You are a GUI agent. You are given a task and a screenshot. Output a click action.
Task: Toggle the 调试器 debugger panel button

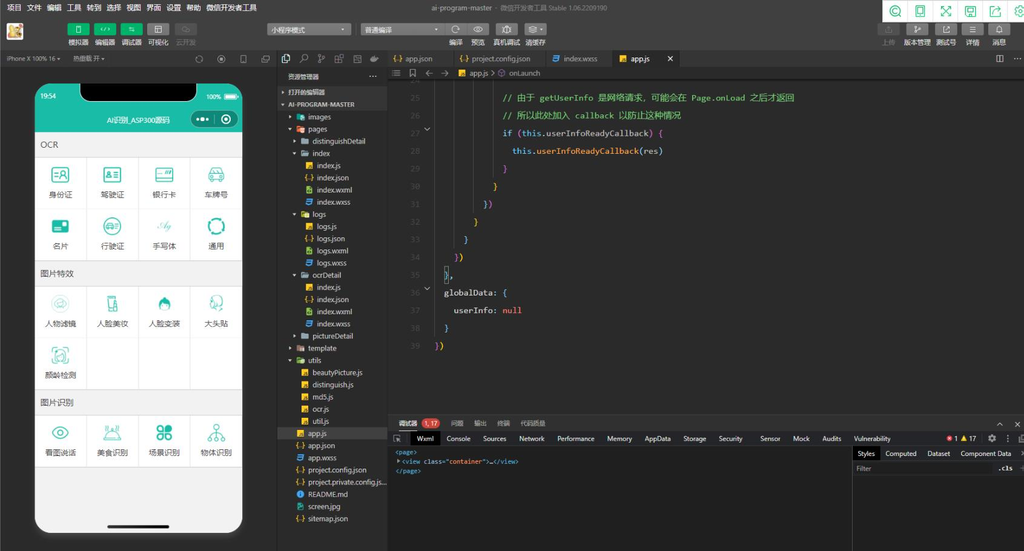pyautogui.click(x=131, y=29)
